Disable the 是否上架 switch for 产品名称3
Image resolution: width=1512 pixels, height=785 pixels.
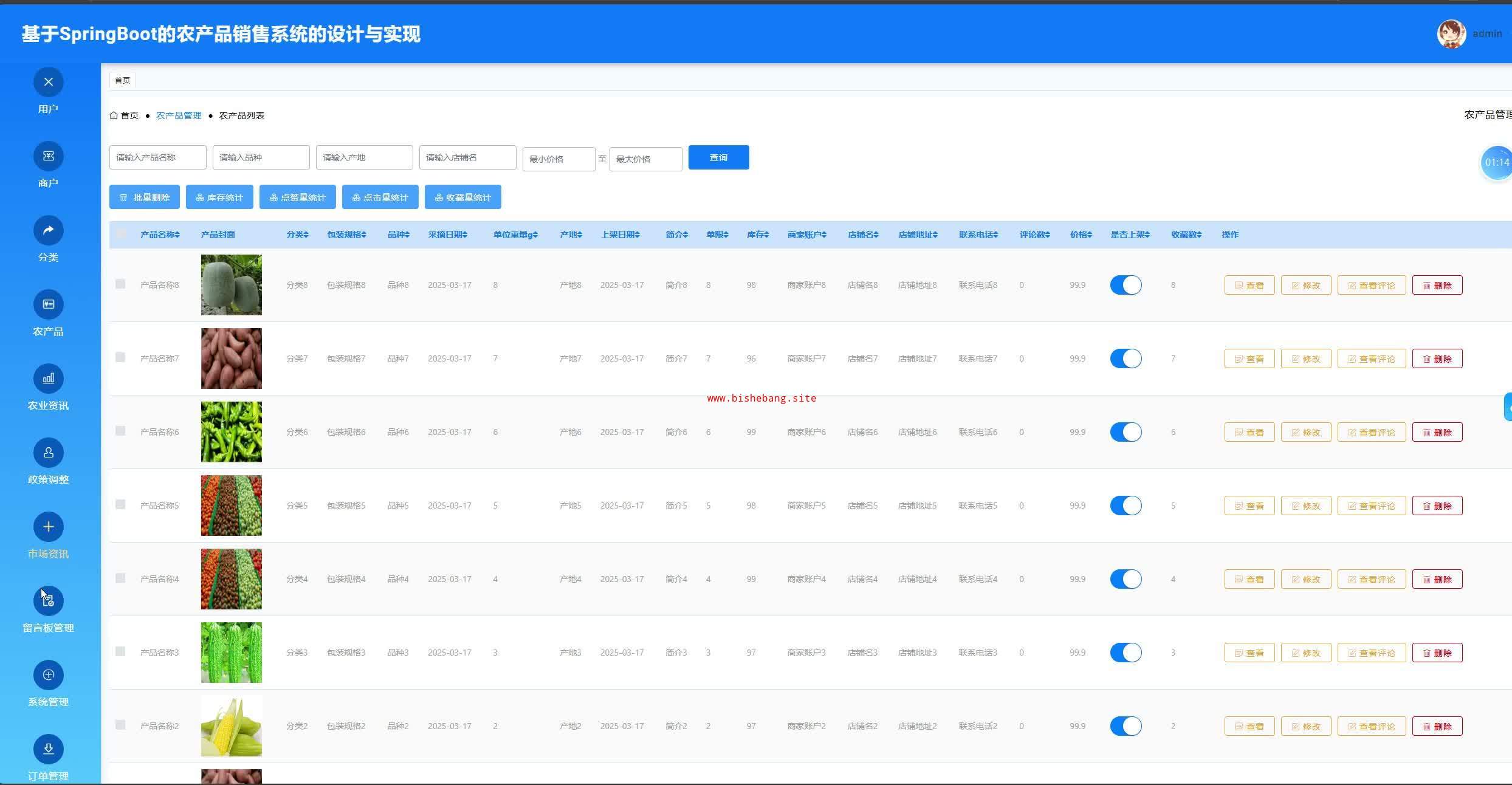coord(1125,653)
